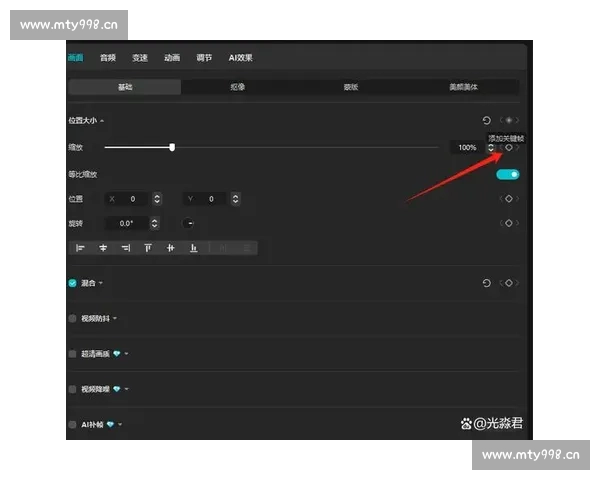This screenshot has height=480, width=600.
Task: Click the rotation dial beside 旋转 value
Action: (188, 223)
